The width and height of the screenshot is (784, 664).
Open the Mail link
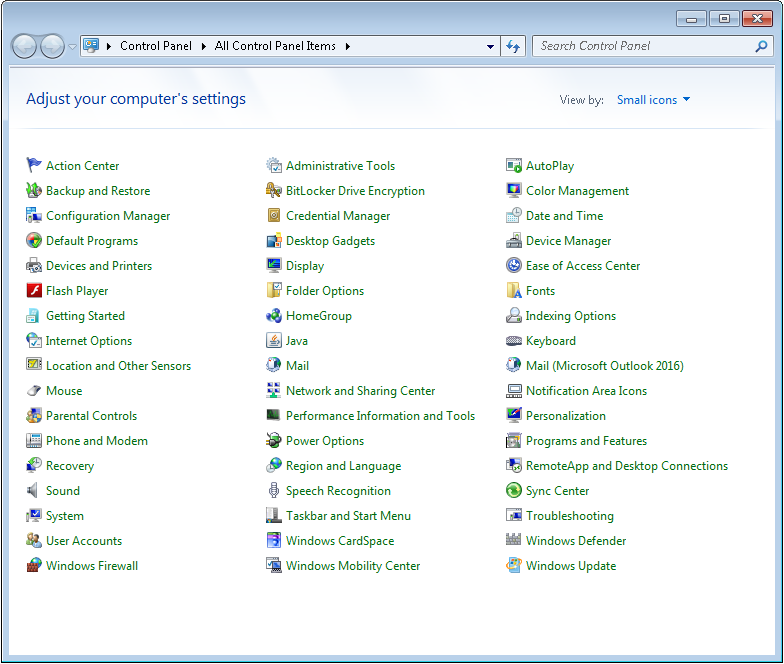298,366
